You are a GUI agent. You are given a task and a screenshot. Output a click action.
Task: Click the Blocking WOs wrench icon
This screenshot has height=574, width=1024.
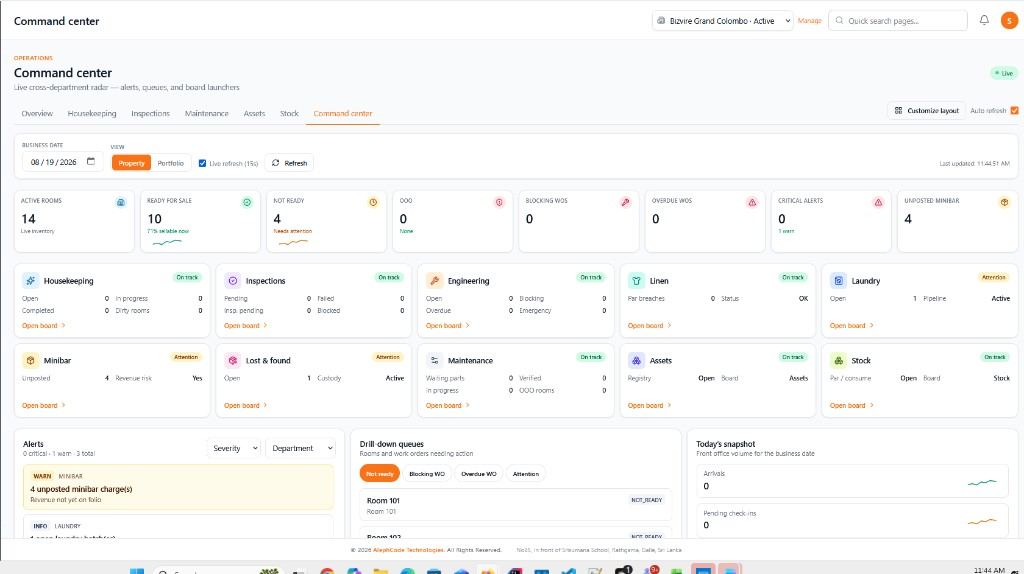tap(626, 202)
